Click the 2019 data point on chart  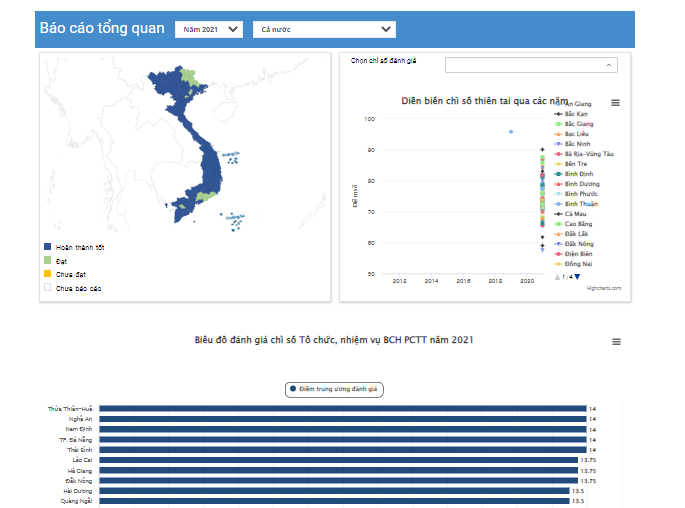510,131
